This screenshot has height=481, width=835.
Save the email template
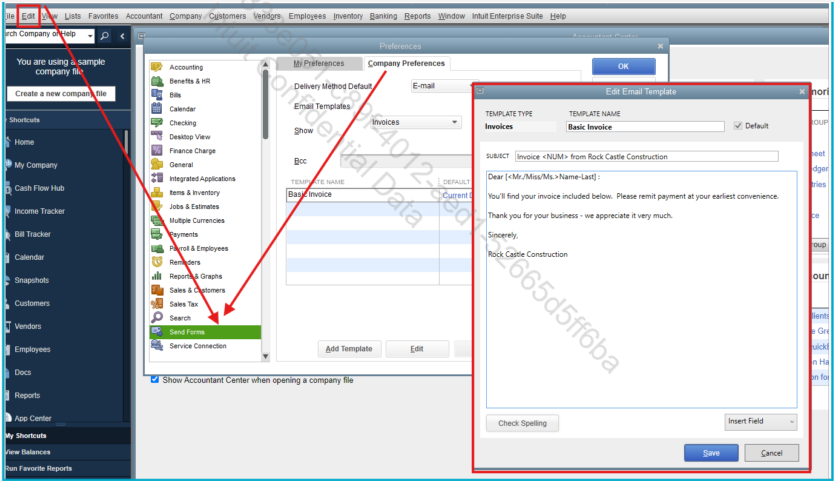click(711, 453)
